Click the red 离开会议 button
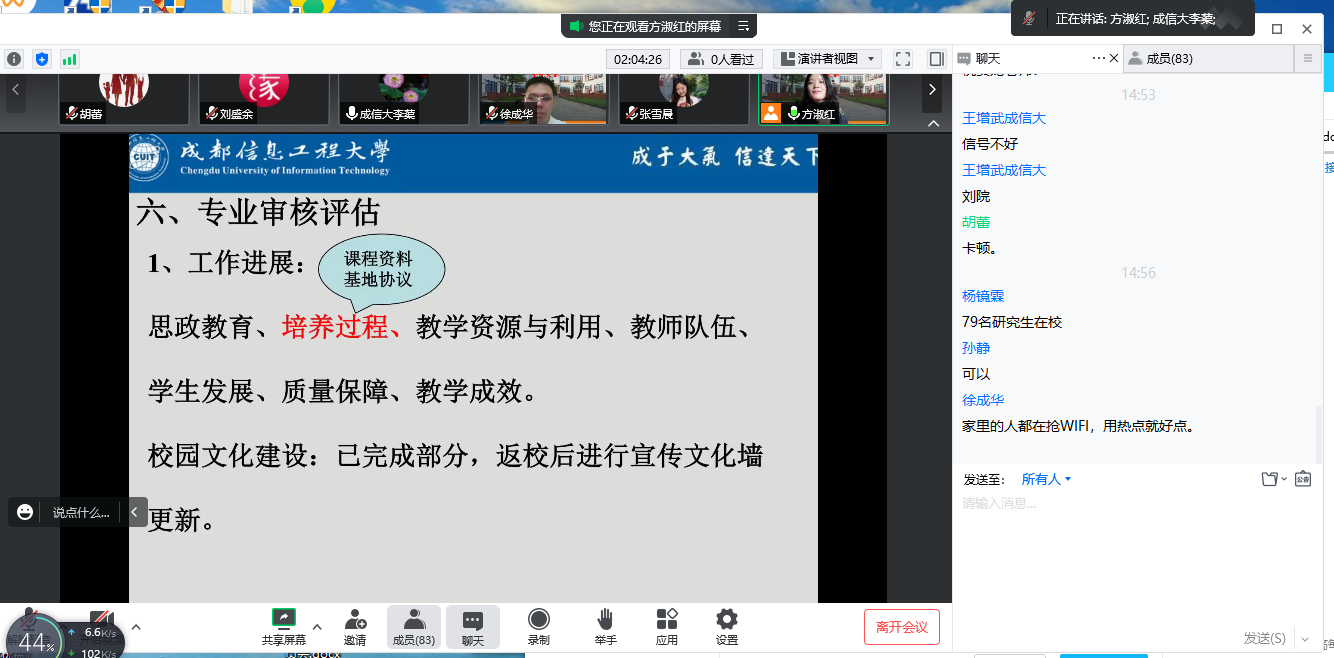This screenshot has height=658, width=1334. click(902, 627)
